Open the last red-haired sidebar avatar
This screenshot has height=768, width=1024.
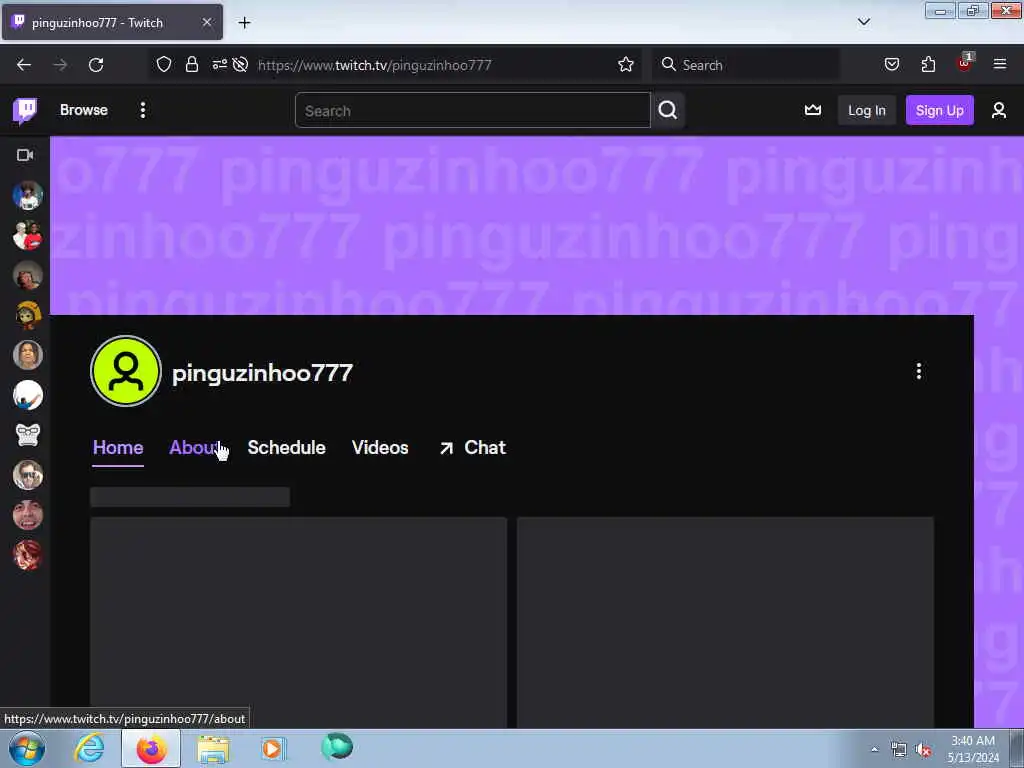(x=27, y=555)
